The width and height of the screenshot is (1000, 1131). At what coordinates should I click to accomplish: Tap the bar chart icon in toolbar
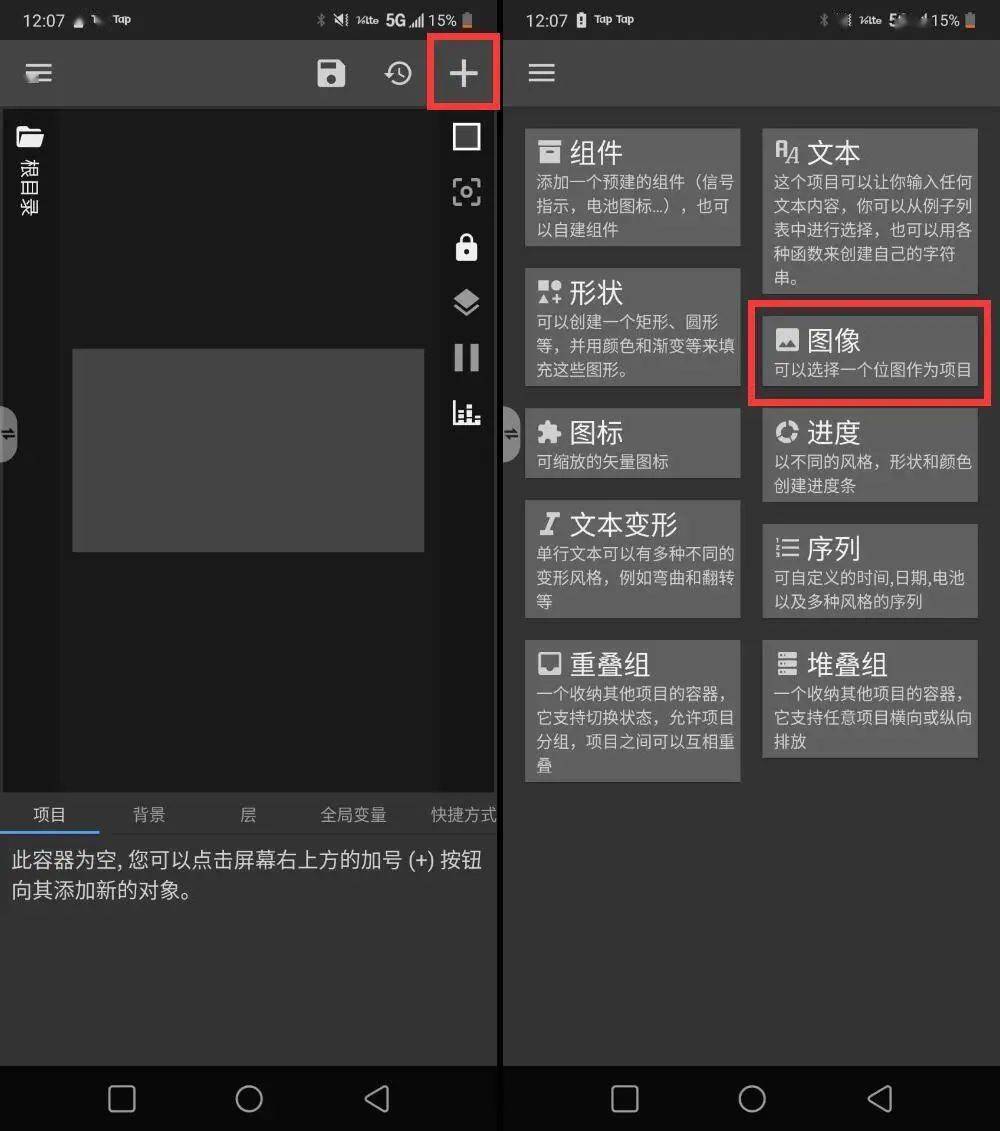pos(466,413)
